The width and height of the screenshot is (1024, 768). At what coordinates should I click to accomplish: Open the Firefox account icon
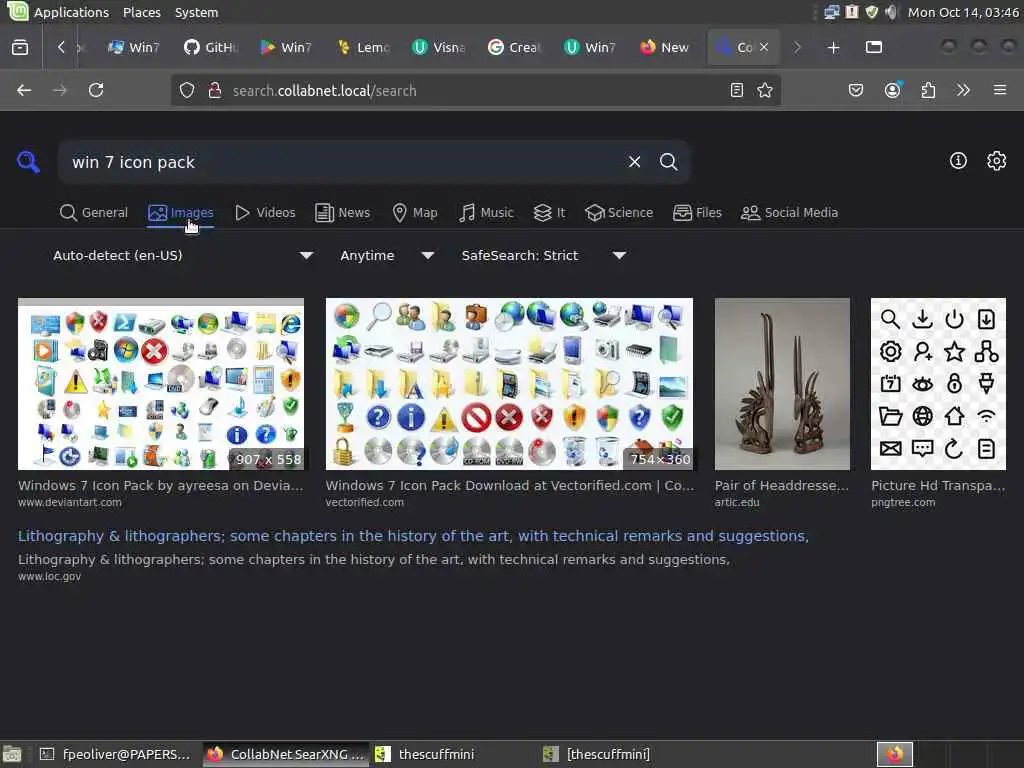pyautogui.click(x=892, y=90)
